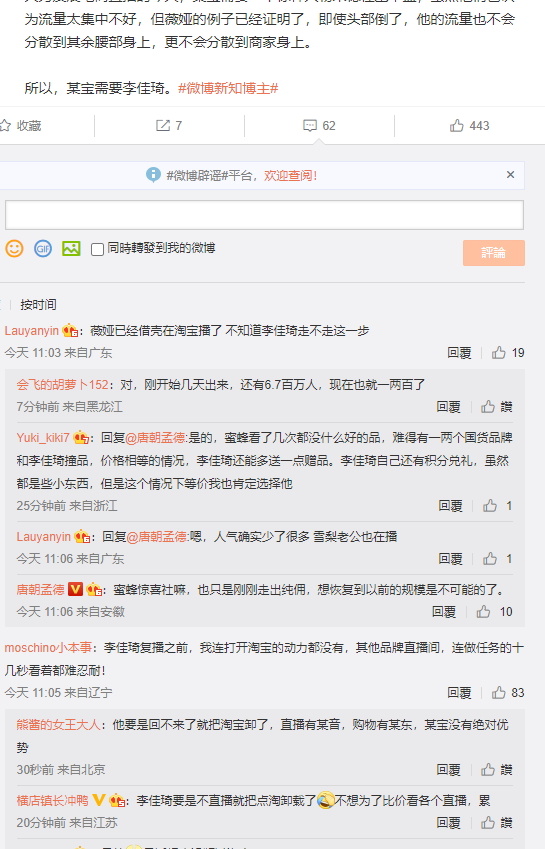Open moschino小本事 profile
The height and width of the screenshot is (849, 545).
click(x=48, y=648)
